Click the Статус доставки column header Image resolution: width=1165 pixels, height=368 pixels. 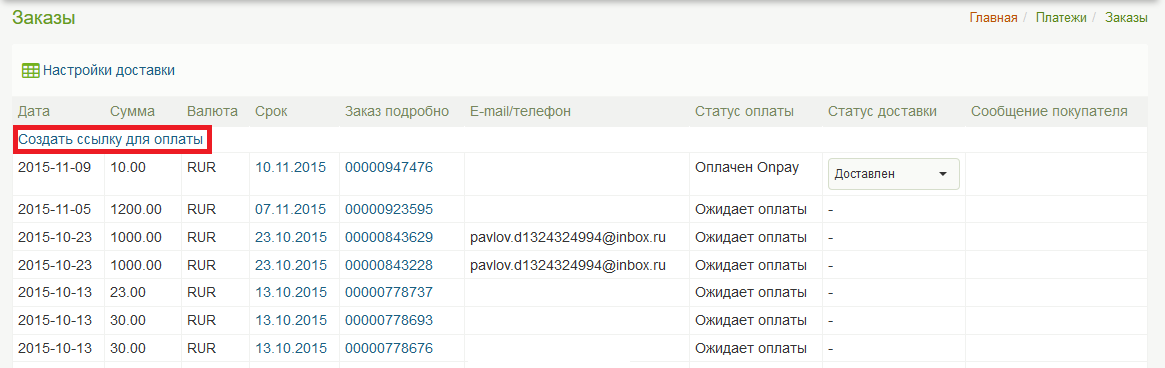coord(883,112)
